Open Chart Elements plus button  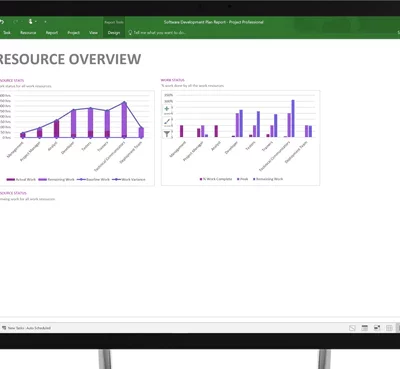(167, 109)
